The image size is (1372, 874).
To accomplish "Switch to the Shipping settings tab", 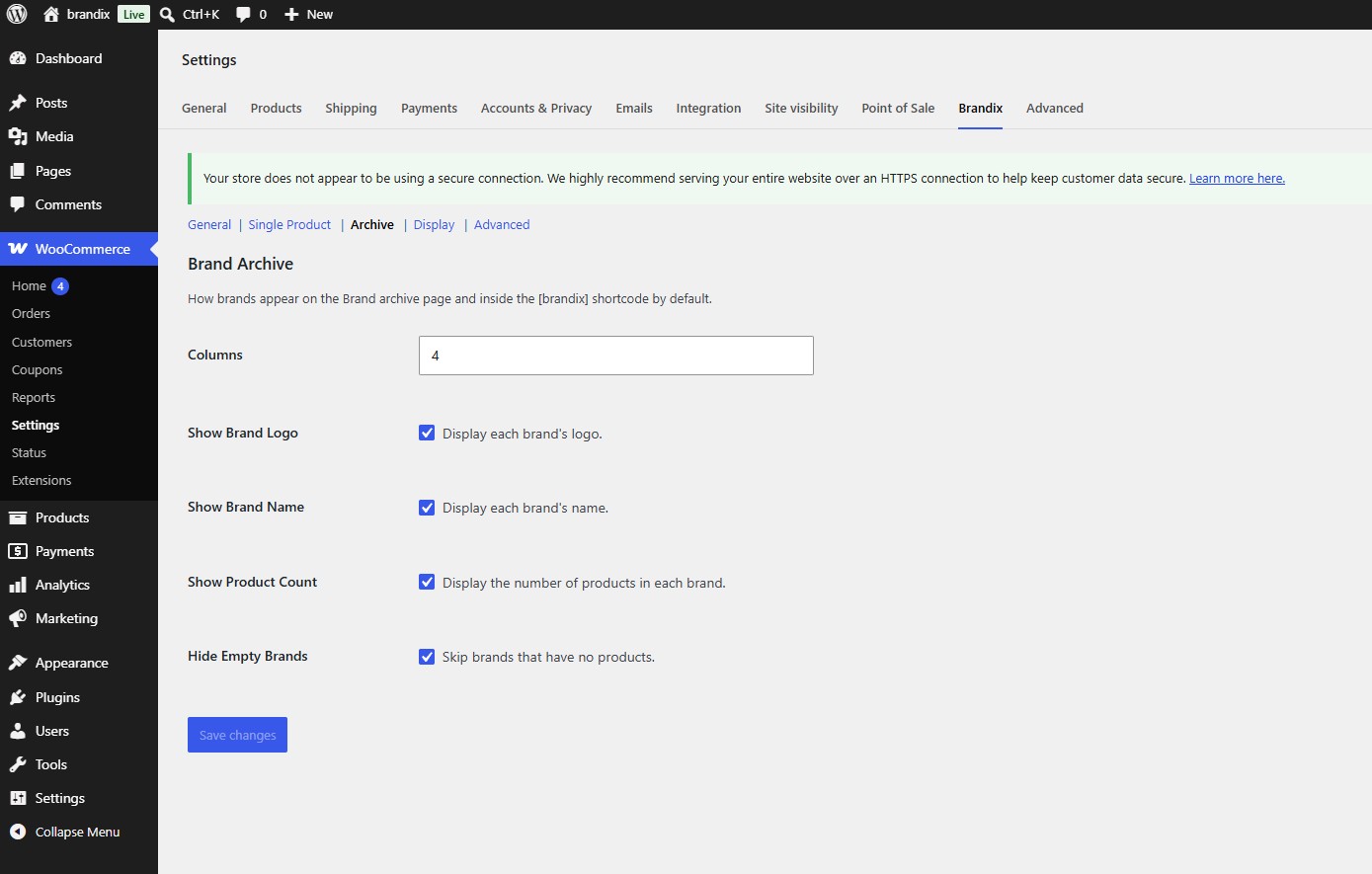I will pyautogui.click(x=351, y=108).
